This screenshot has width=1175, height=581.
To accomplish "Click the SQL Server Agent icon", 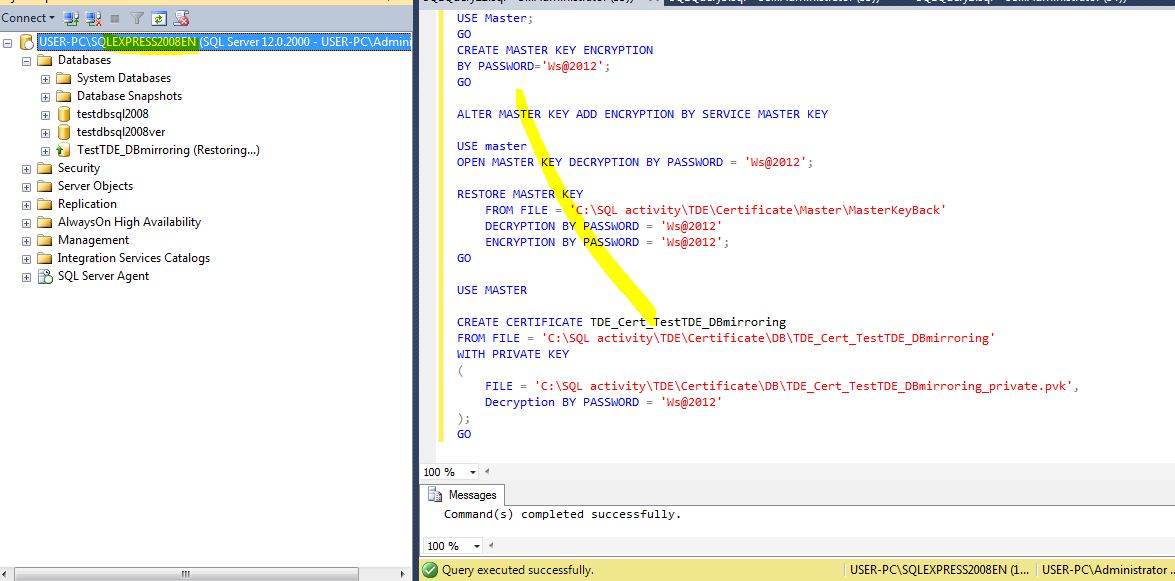I will [43, 275].
